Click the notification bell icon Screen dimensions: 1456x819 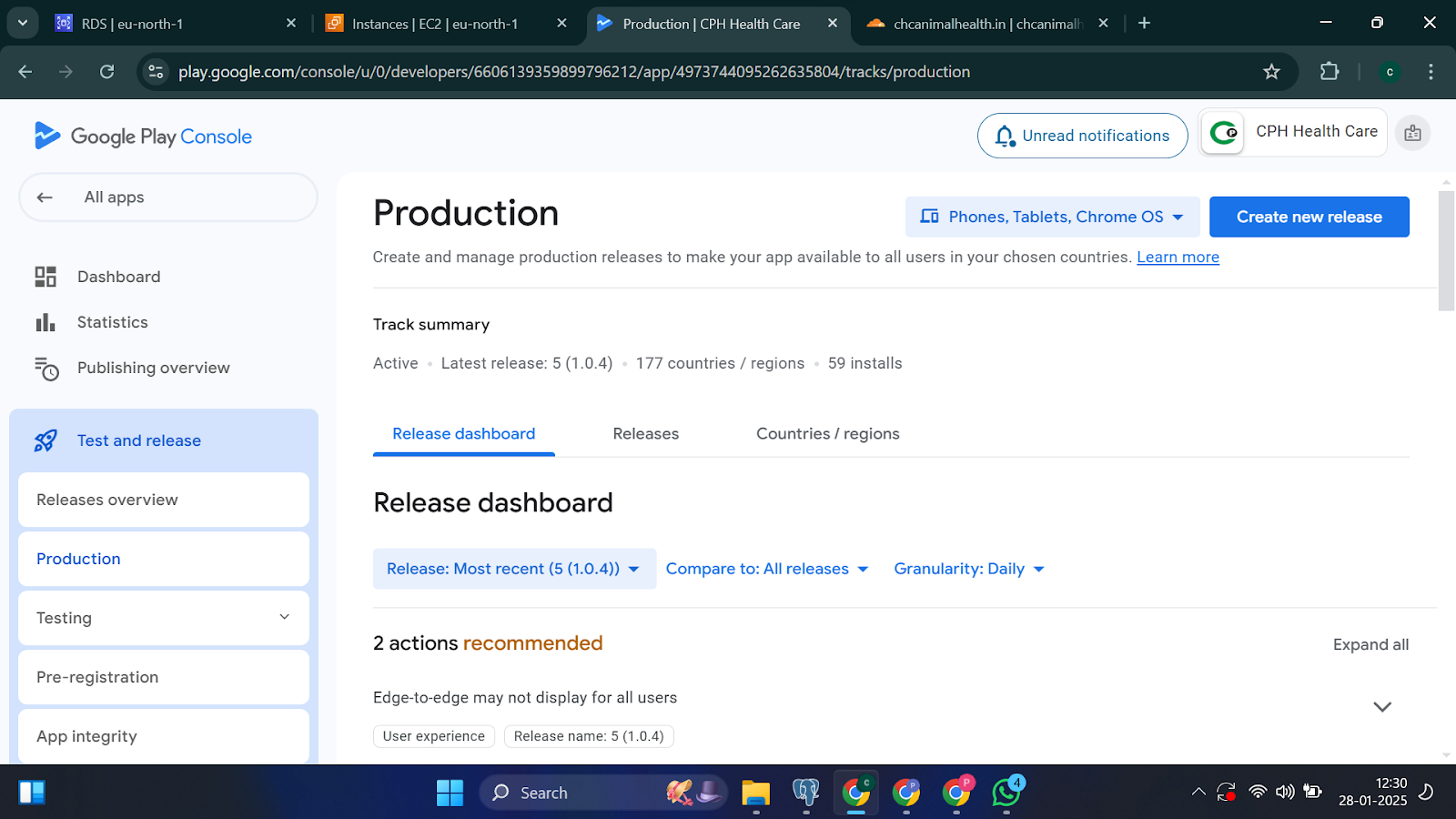tap(1005, 136)
